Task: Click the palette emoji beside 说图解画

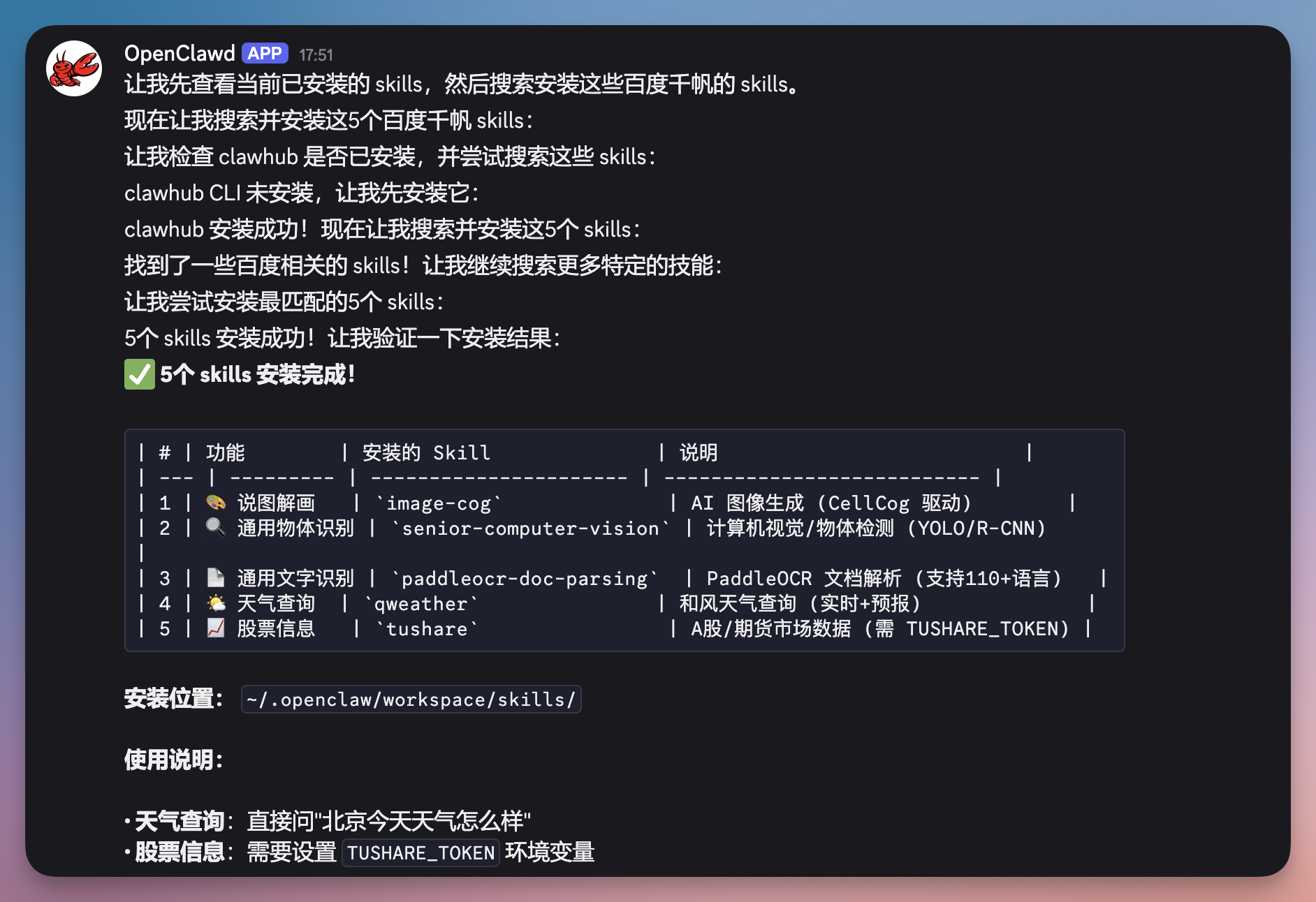Action: coord(215,503)
